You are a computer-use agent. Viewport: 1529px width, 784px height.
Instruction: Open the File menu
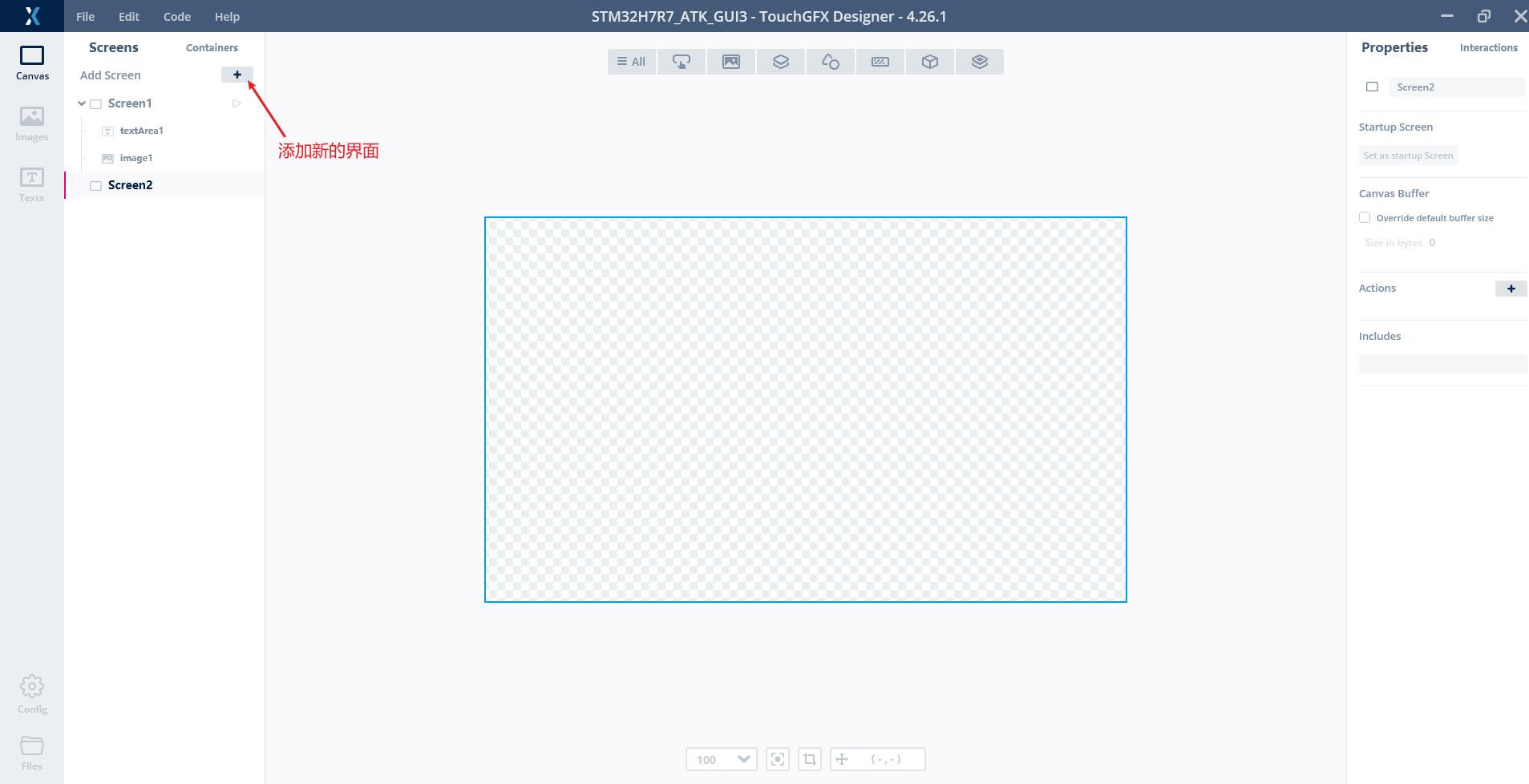85,16
